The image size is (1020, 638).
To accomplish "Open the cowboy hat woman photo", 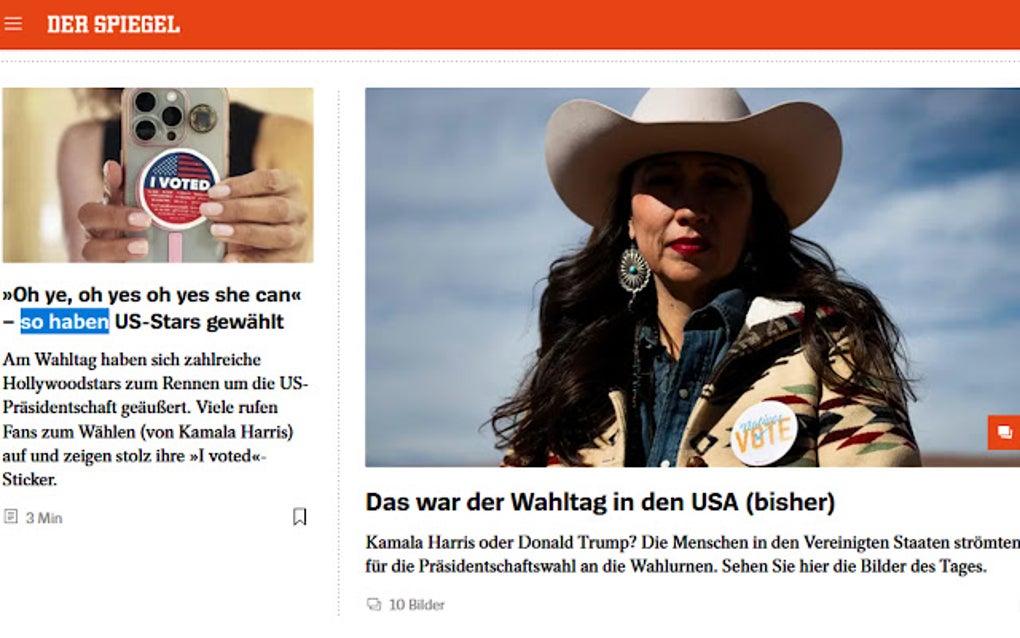I will 692,278.
